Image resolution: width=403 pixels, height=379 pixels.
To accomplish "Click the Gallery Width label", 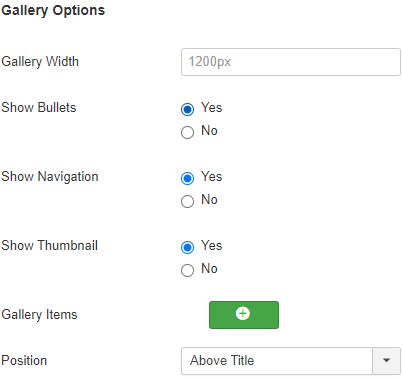I will pos(40,62).
